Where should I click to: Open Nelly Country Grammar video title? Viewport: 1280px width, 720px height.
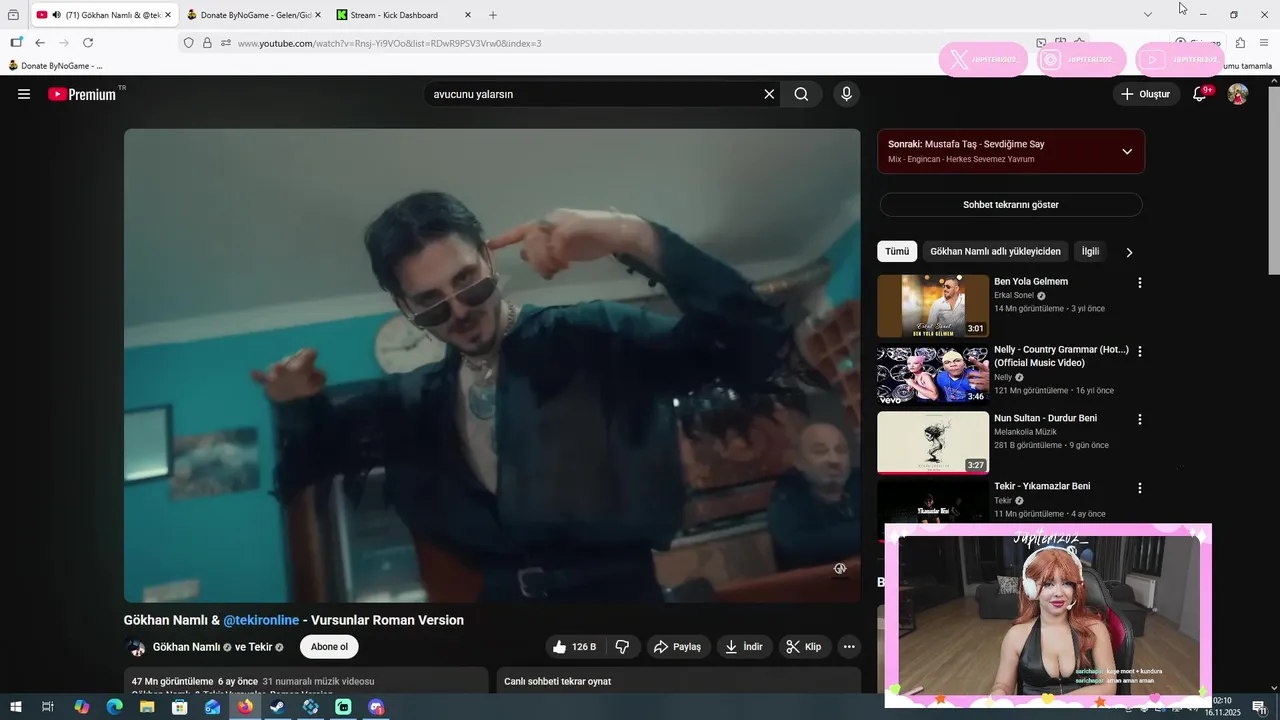[x=1061, y=356]
